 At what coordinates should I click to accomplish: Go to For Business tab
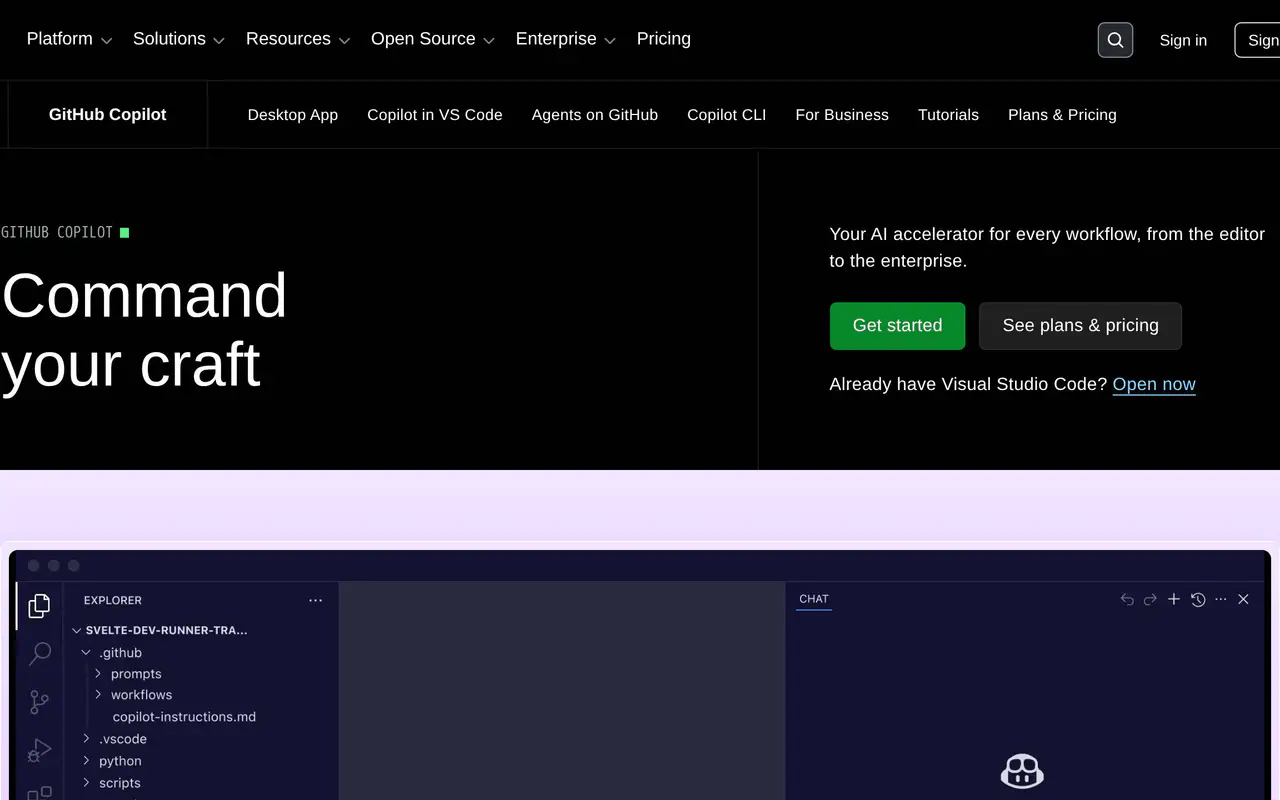(842, 115)
